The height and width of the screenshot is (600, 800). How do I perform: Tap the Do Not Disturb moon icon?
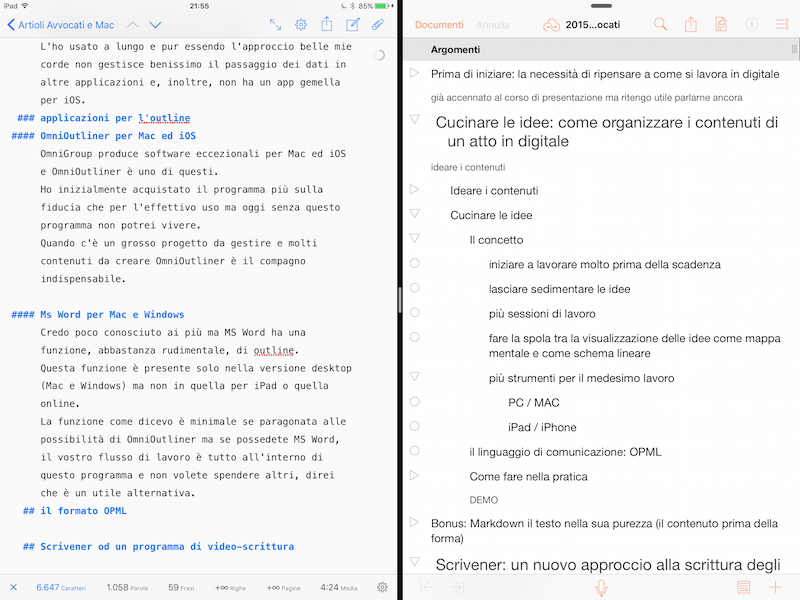pos(343,6)
